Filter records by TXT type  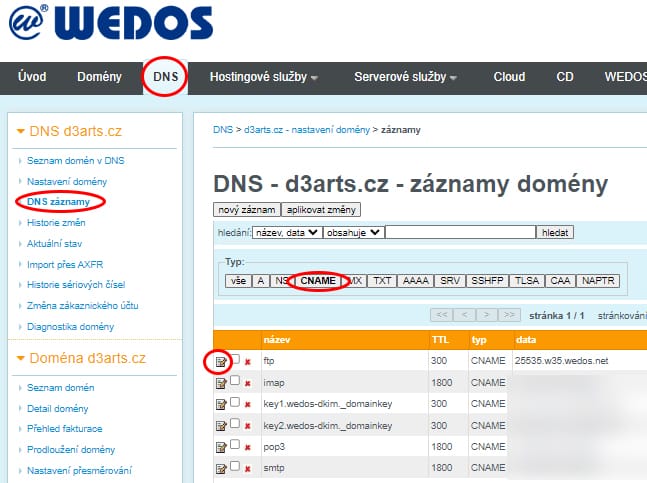(382, 281)
